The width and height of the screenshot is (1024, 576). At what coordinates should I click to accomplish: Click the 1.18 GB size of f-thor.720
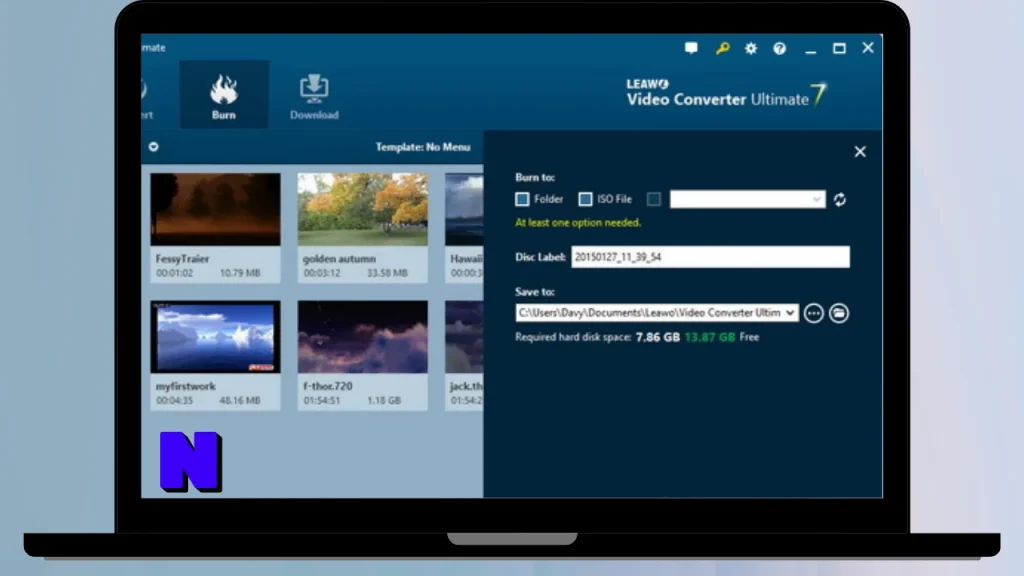click(384, 400)
